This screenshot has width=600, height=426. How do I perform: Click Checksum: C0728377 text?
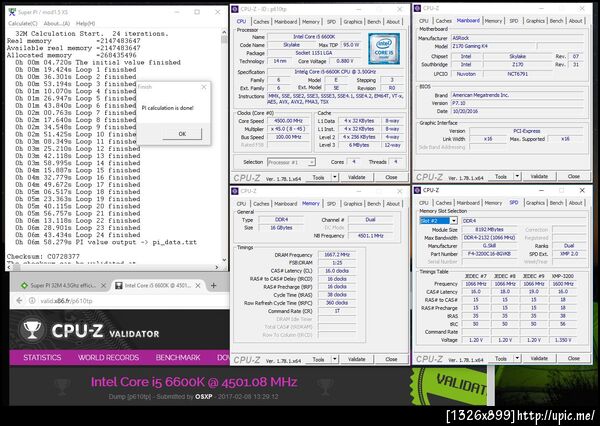[x=43, y=256]
